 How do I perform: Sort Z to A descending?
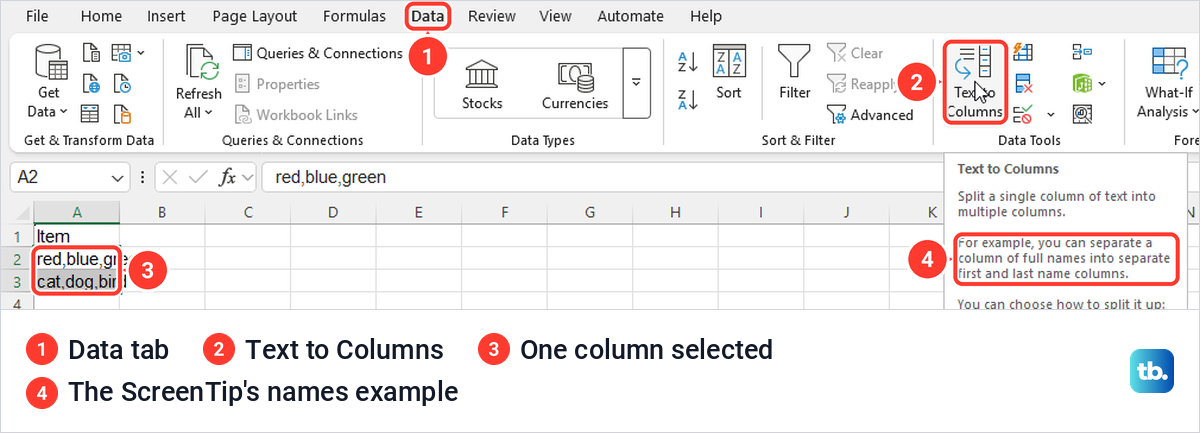(687, 99)
